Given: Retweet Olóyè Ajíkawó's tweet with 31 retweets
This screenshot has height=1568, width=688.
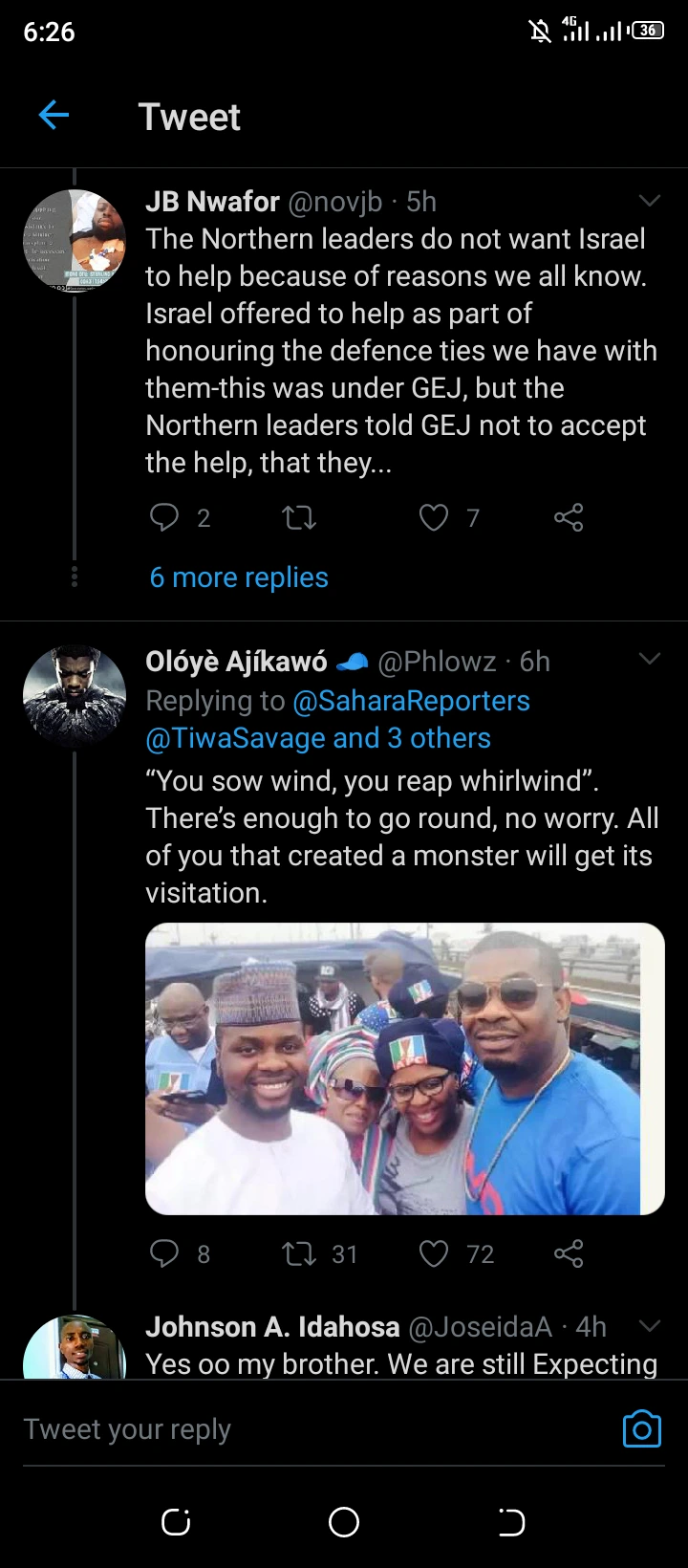Looking at the screenshot, I should click(299, 1253).
